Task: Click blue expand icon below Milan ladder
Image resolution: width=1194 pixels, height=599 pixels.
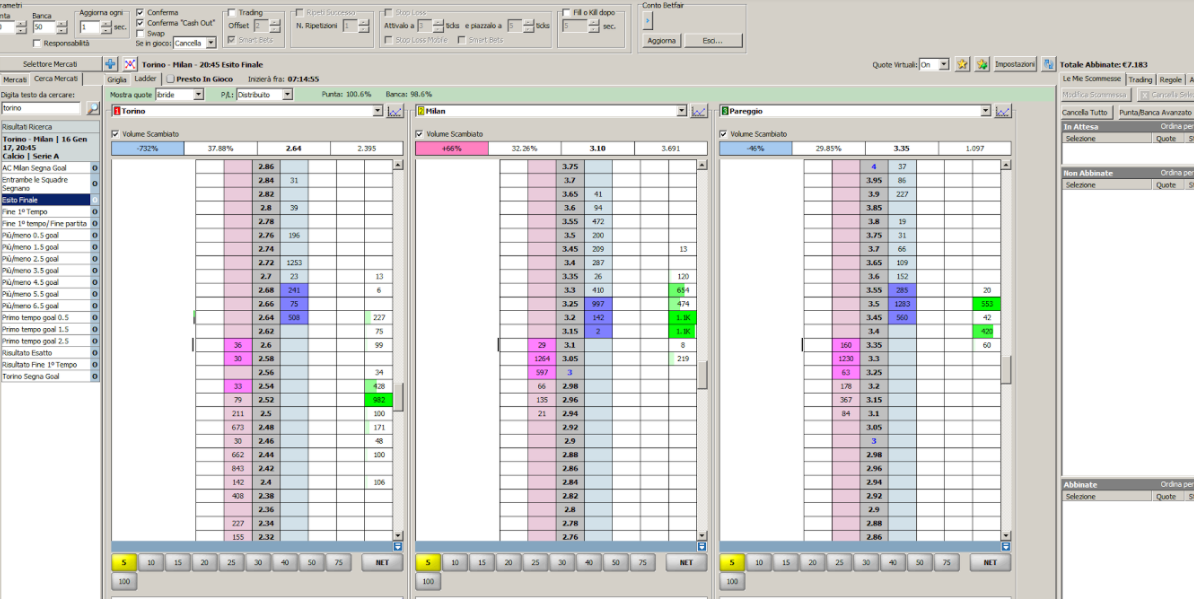Action: point(702,546)
